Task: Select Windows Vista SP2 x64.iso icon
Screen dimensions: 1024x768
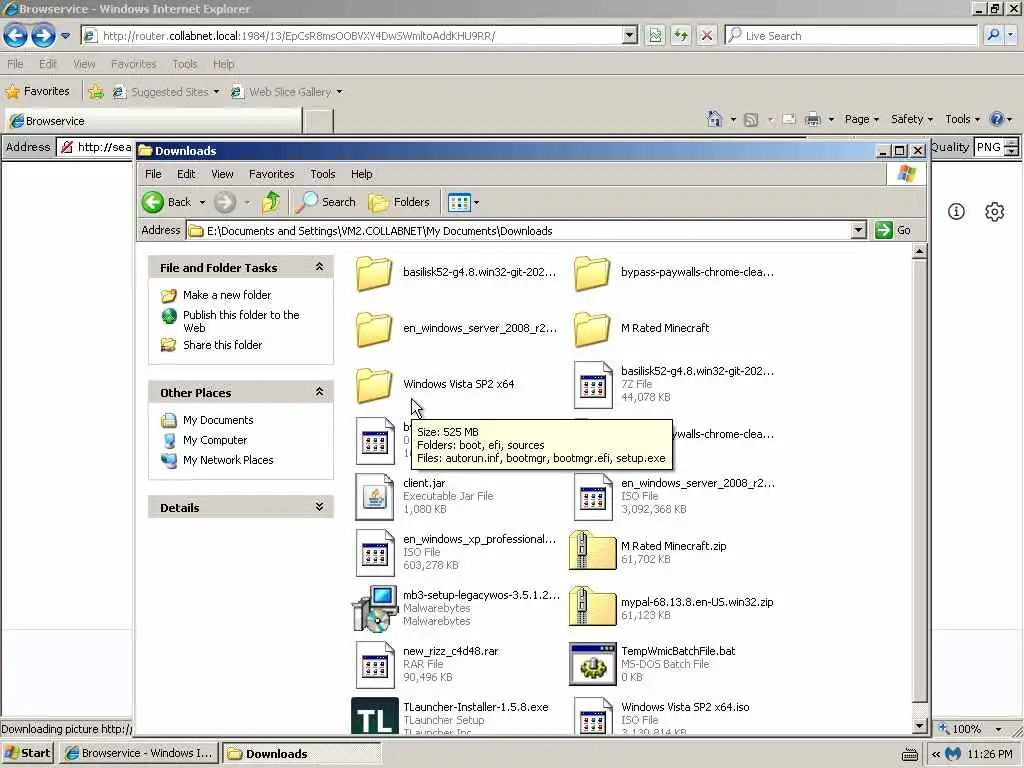Action: [593, 716]
